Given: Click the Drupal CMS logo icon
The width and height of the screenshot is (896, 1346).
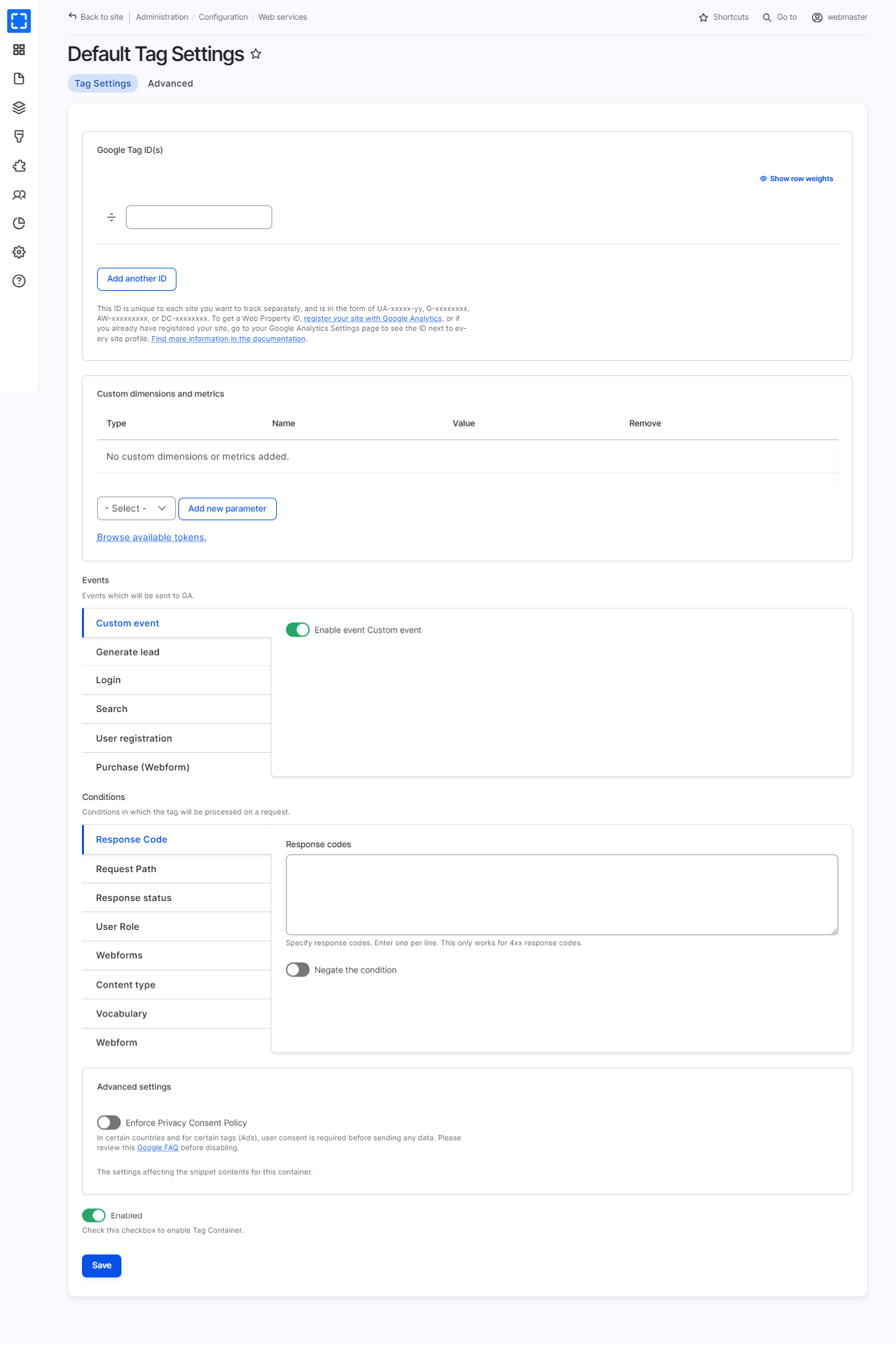Looking at the screenshot, I should click(19, 21).
